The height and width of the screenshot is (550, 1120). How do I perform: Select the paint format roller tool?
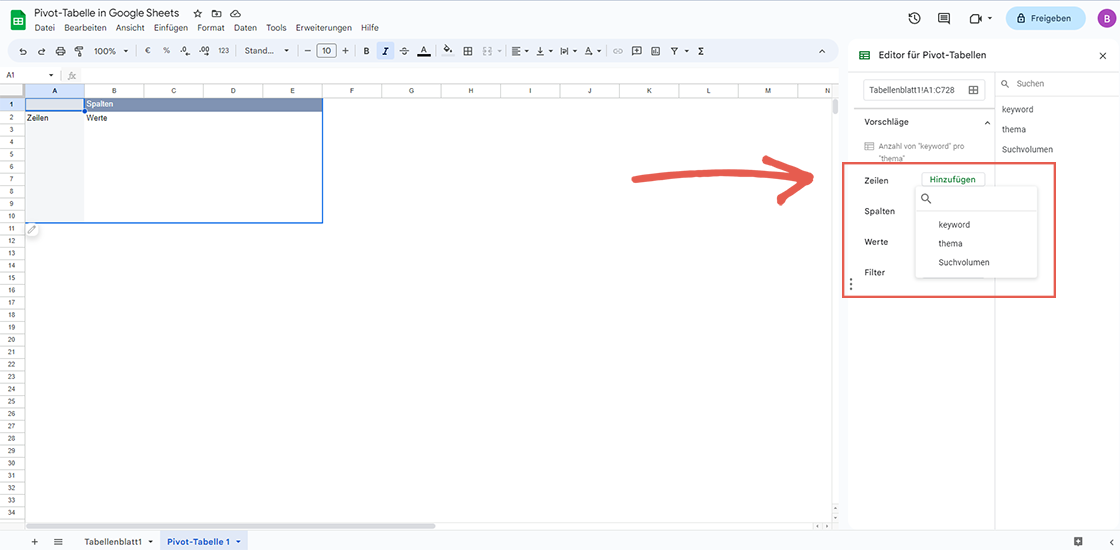coord(79,51)
